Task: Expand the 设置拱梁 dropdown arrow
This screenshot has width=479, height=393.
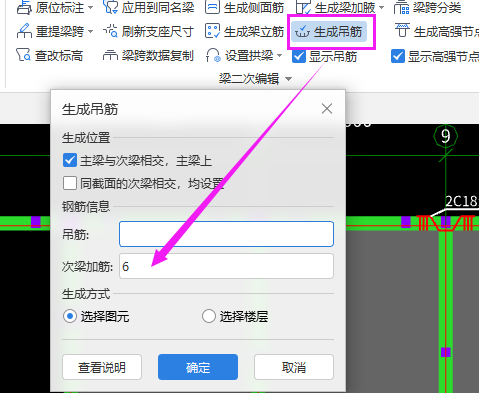Action: 279,56
